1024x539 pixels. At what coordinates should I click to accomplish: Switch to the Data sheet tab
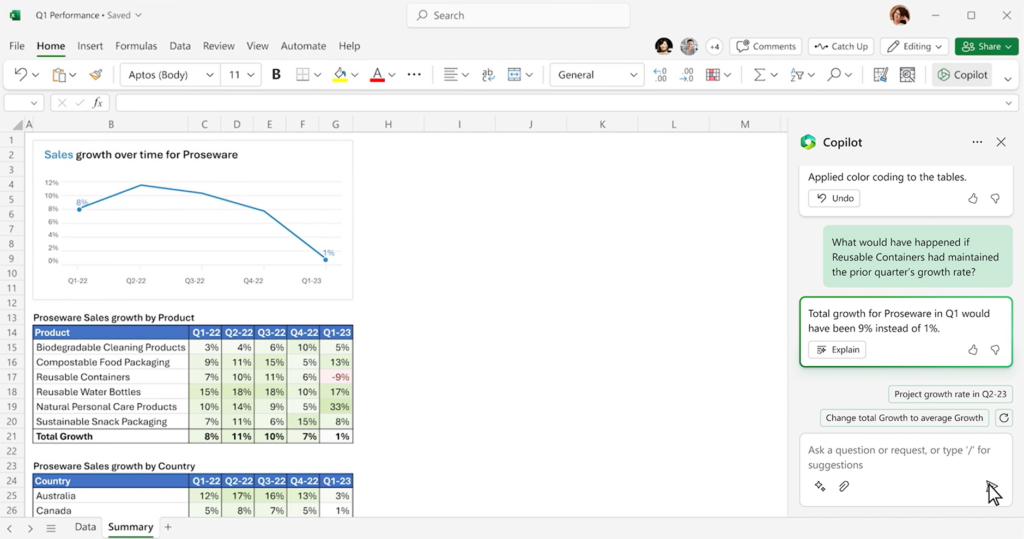pos(85,527)
